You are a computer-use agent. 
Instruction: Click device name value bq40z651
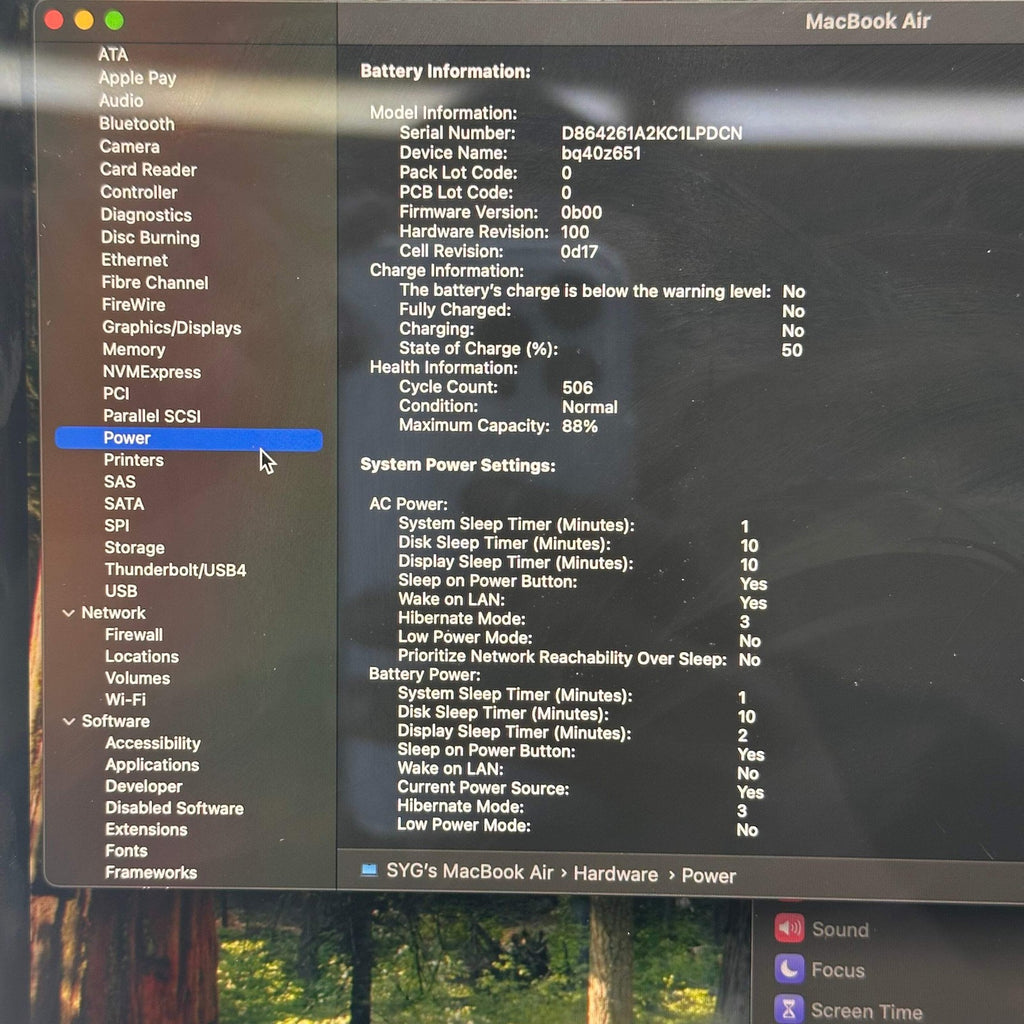[601, 153]
